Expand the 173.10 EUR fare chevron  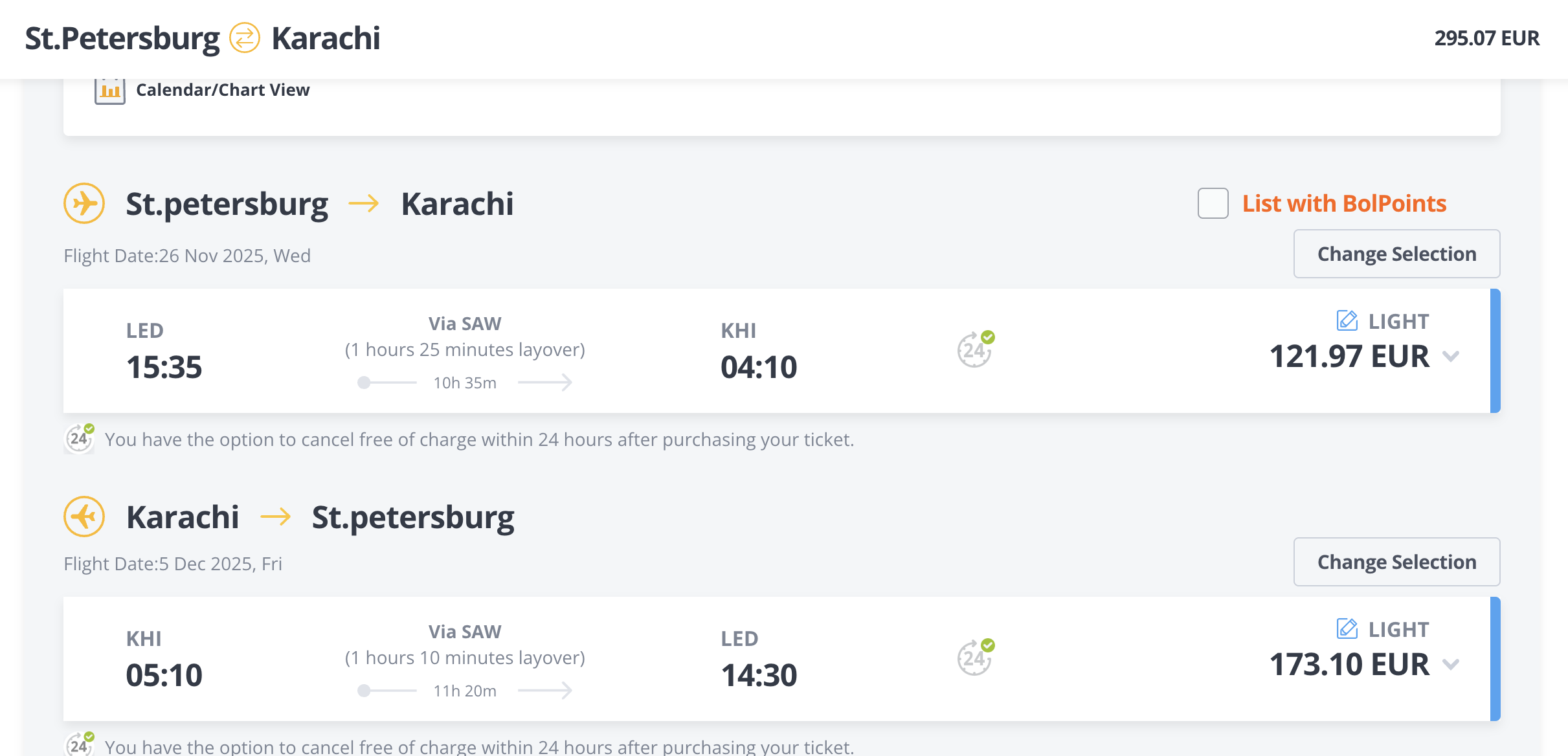point(1451,664)
